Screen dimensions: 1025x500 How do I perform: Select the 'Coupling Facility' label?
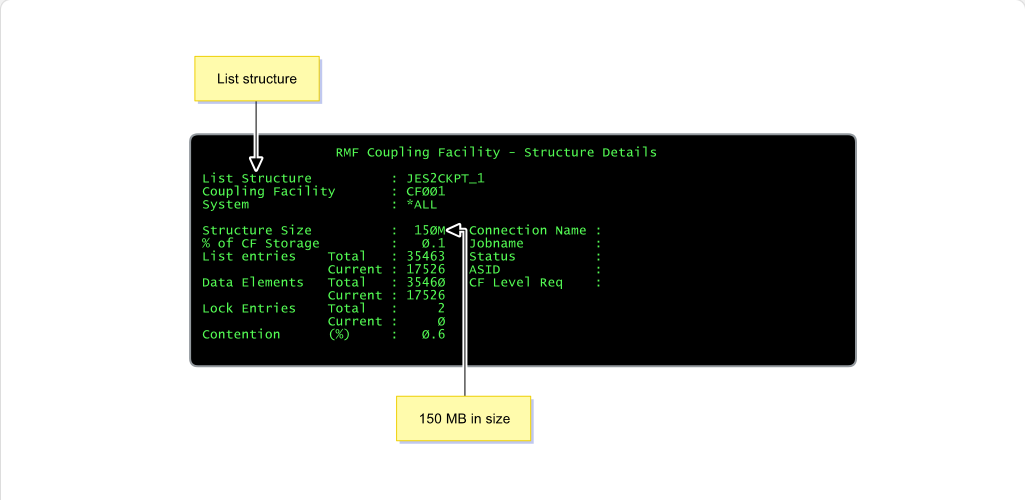[x=269, y=192]
